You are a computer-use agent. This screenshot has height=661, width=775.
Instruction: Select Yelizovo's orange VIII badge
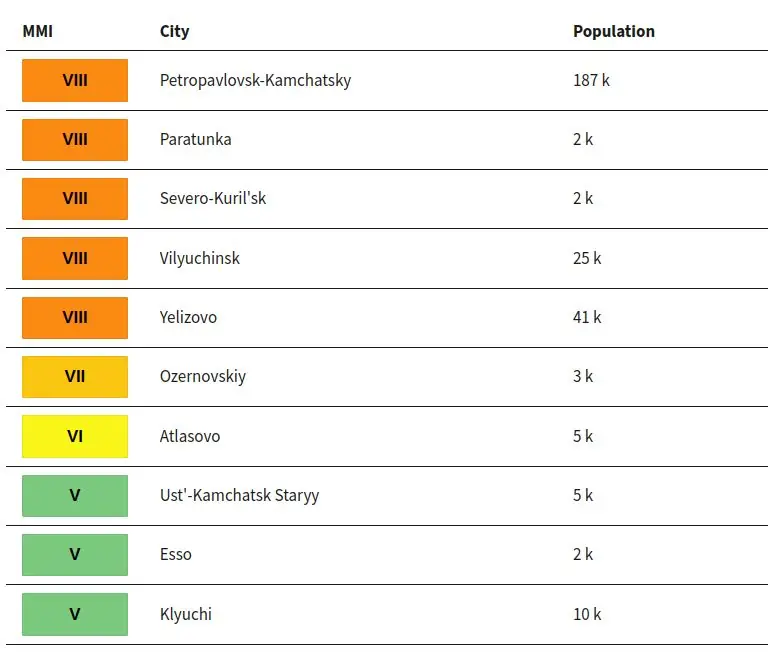pyautogui.click(x=75, y=317)
